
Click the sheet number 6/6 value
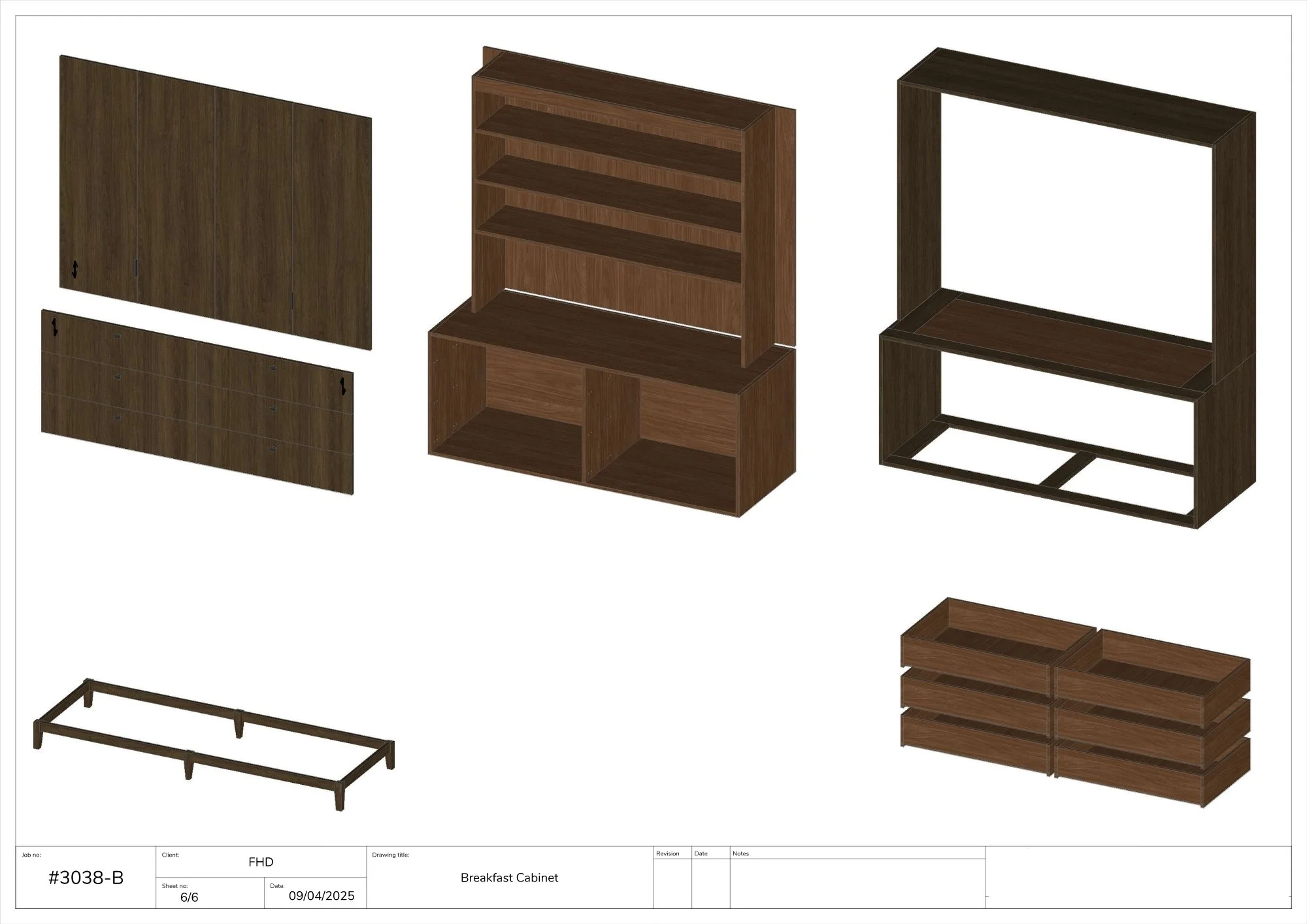[x=189, y=898]
